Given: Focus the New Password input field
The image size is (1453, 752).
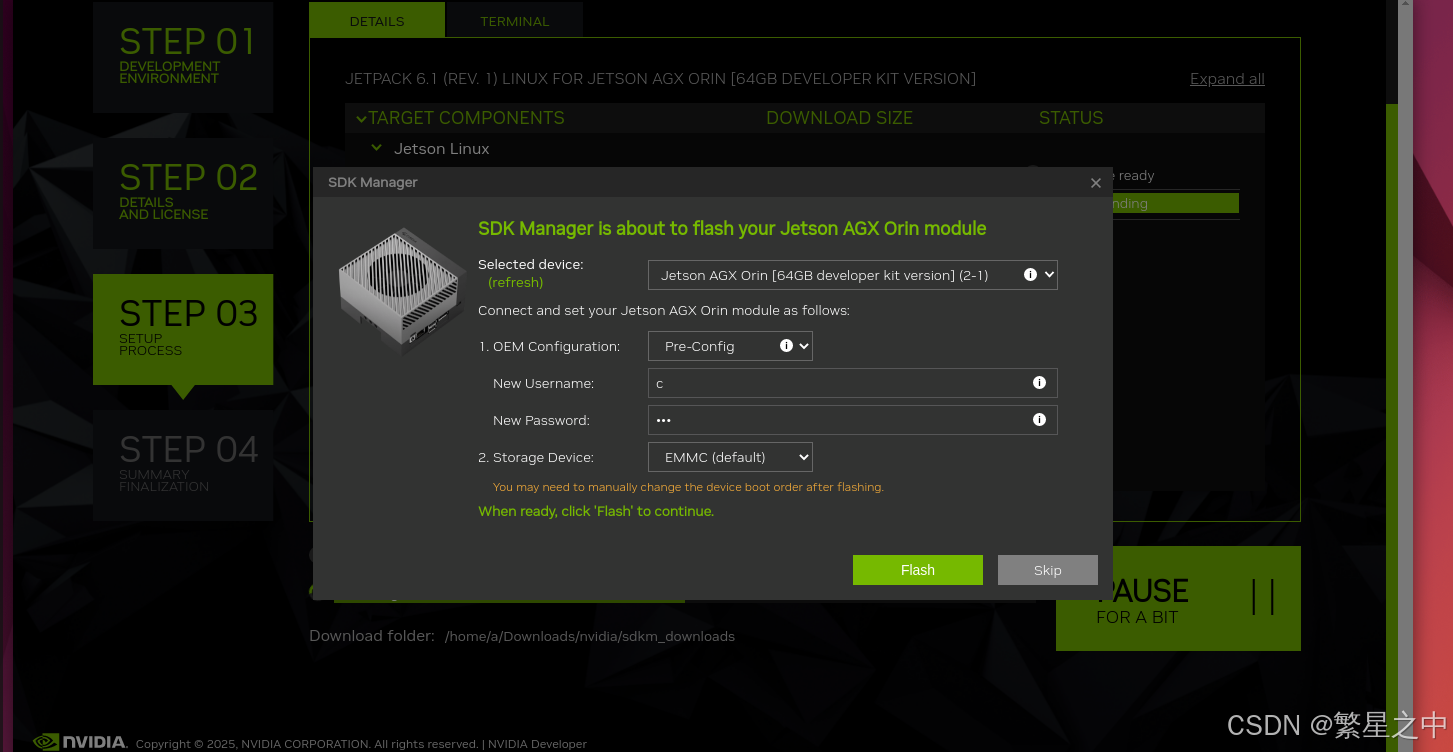Looking at the screenshot, I should click(852, 420).
